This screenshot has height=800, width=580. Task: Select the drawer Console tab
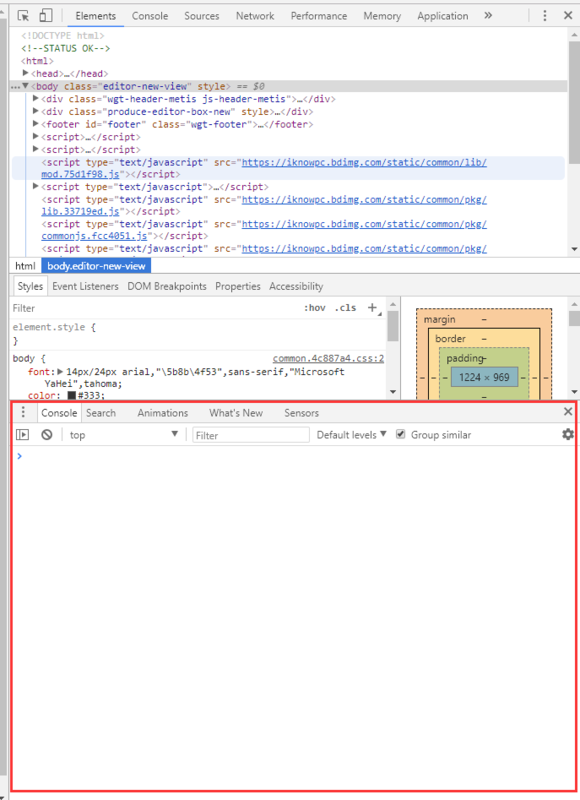pos(59,413)
